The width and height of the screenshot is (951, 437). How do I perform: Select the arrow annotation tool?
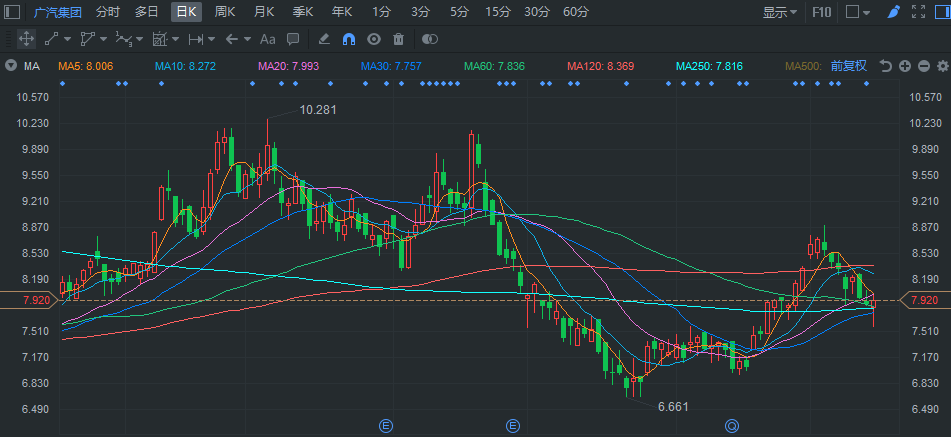point(232,39)
